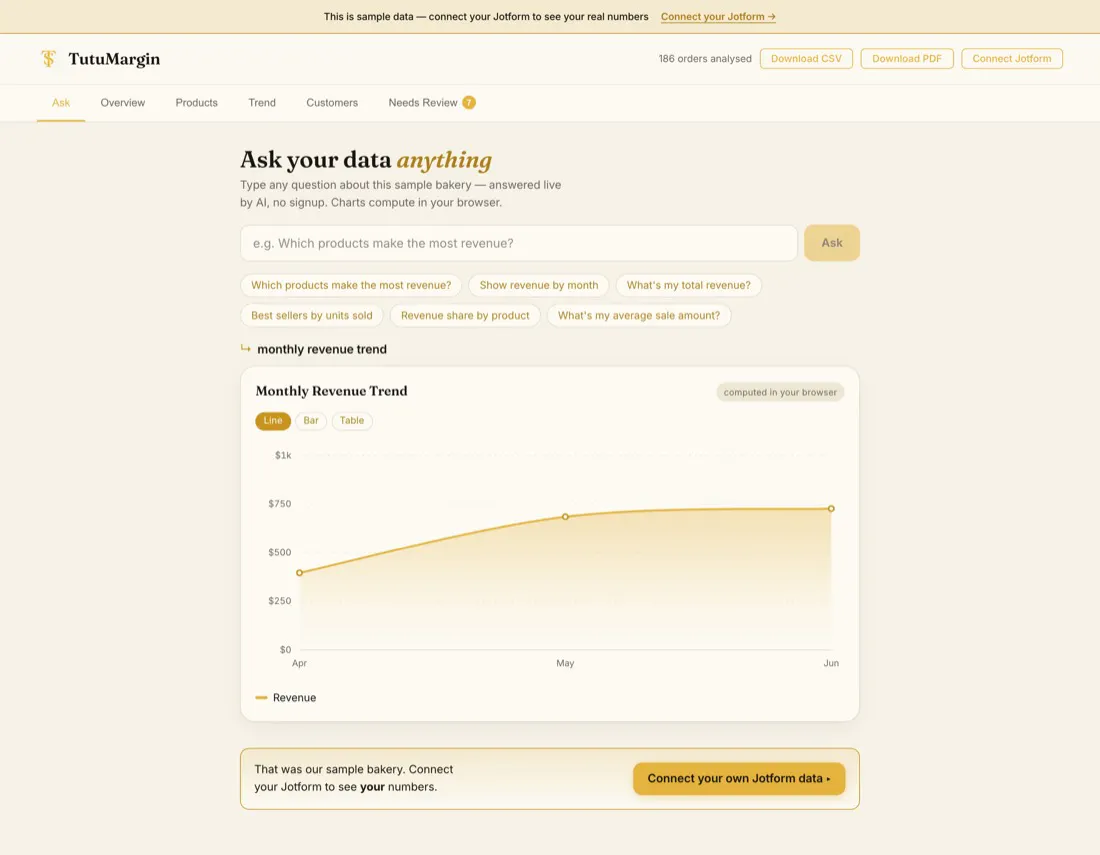
Task: Click the 'computed in your browser' badge
Action: click(x=780, y=392)
